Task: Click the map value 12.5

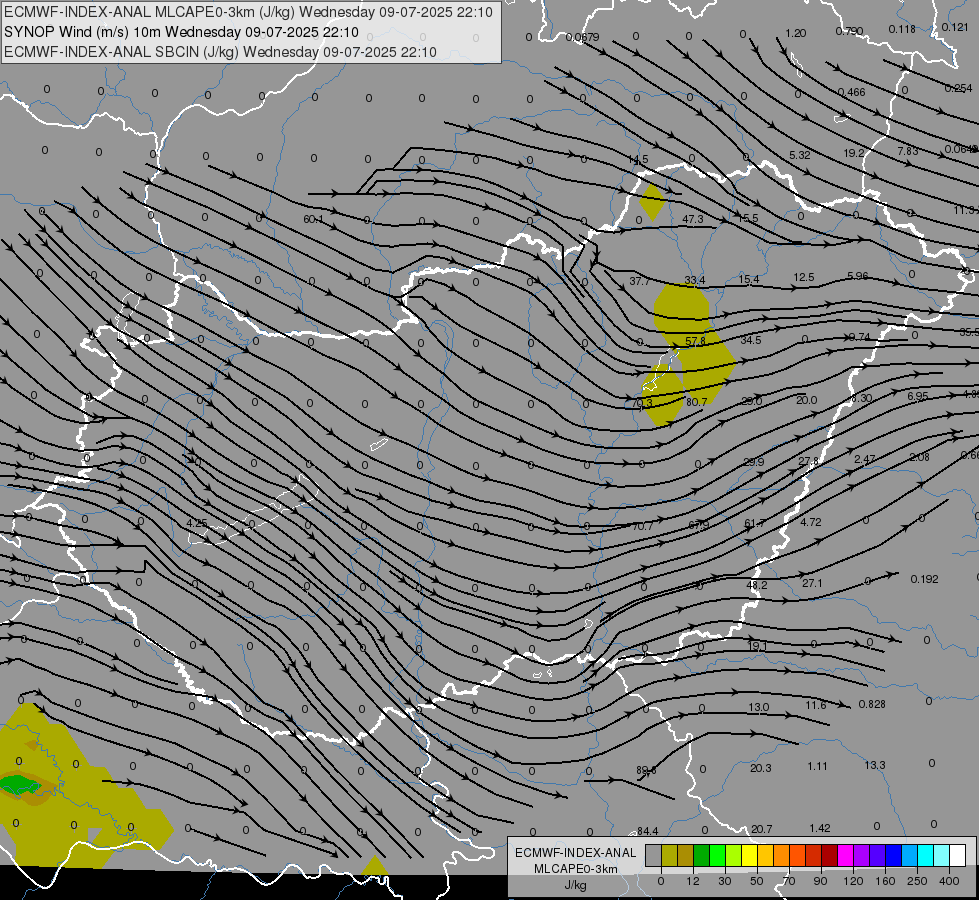Action: (x=804, y=277)
